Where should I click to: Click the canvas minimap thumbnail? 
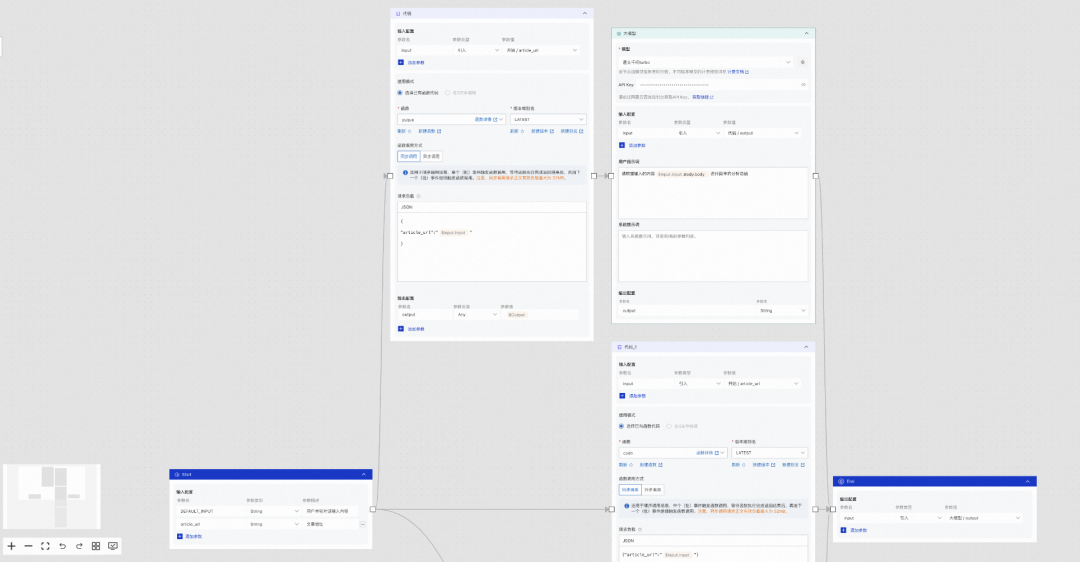coord(52,497)
